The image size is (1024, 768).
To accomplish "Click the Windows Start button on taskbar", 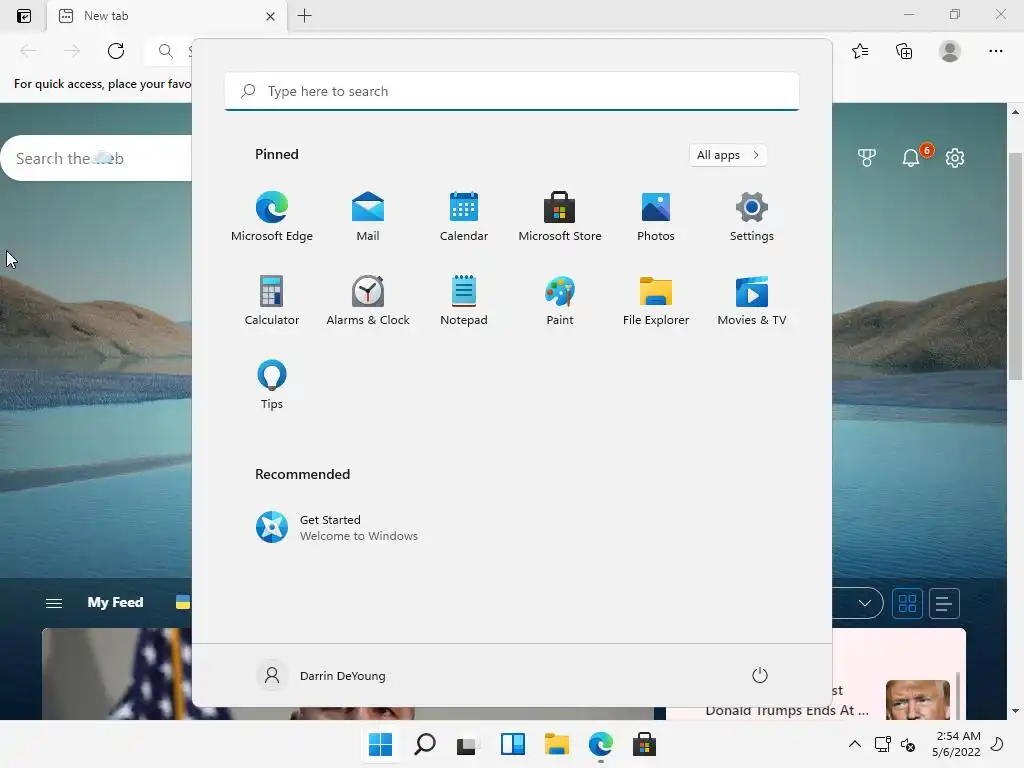I will coord(380,744).
